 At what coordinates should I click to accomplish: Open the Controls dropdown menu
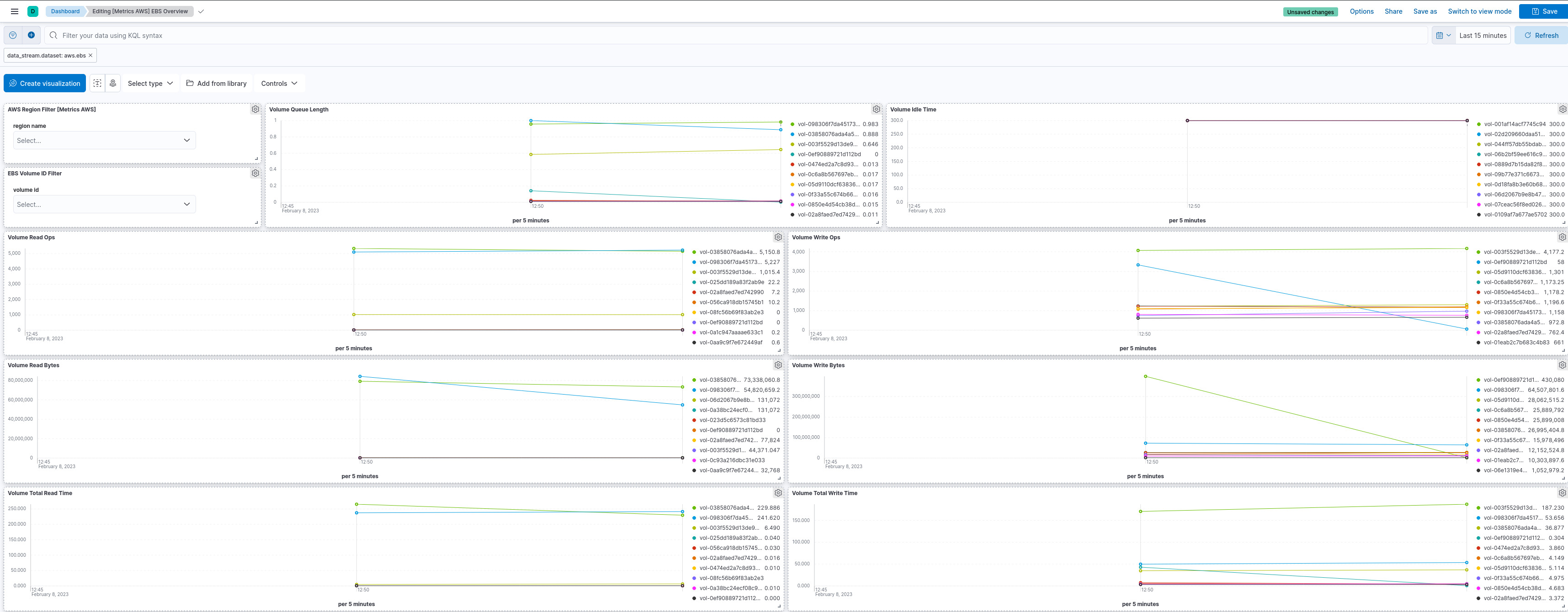coord(279,83)
